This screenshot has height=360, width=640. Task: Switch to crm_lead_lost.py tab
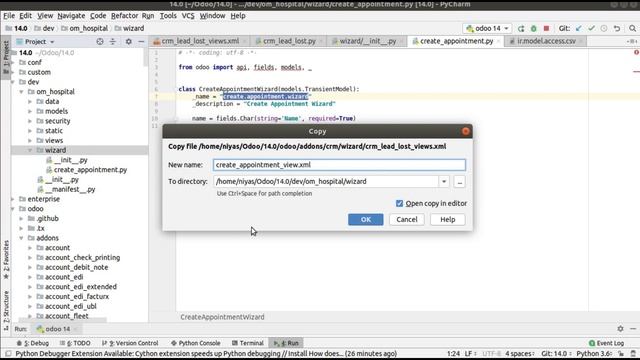[289, 41]
